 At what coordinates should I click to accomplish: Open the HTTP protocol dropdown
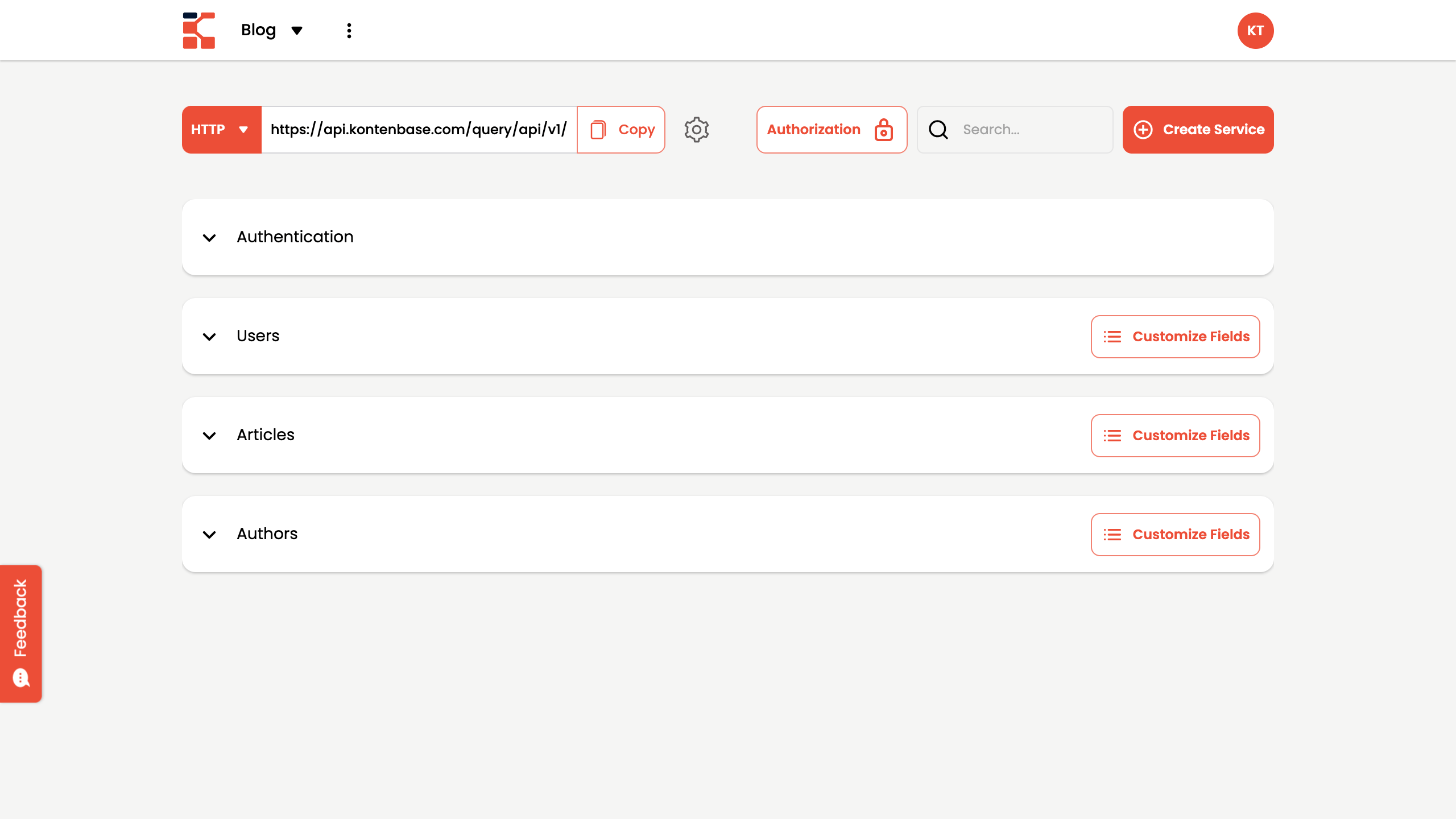(221, 130)
